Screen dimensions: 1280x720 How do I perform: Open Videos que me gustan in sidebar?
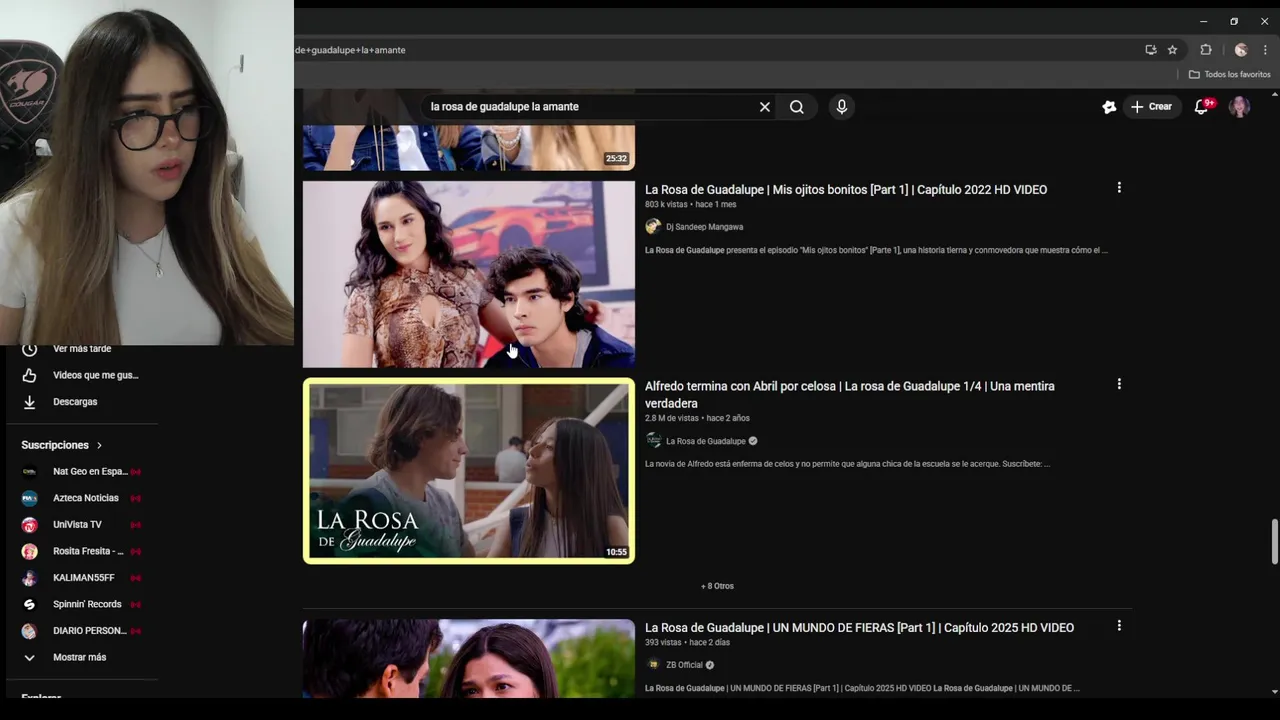[80, 375]
